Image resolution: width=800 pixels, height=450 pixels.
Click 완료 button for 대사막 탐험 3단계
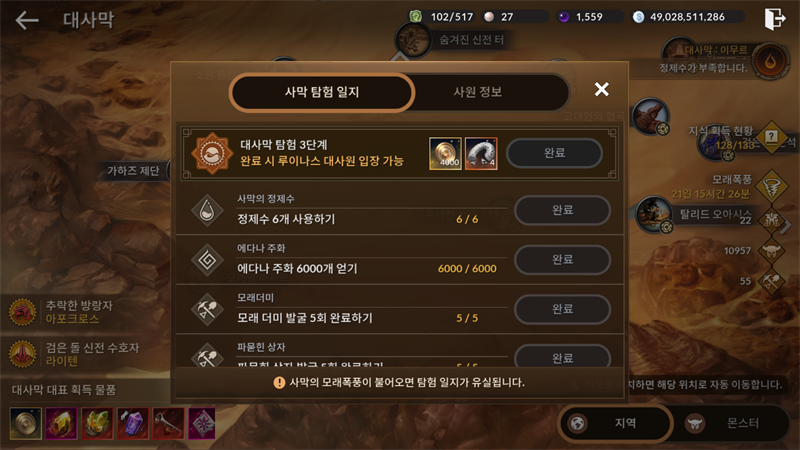(x=555, y=153)
